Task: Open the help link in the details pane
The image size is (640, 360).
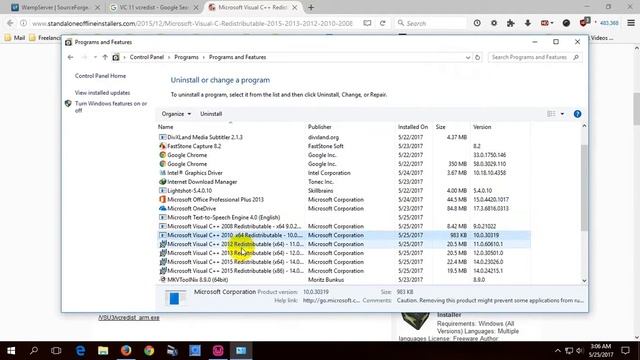Action: pos(331,300)
